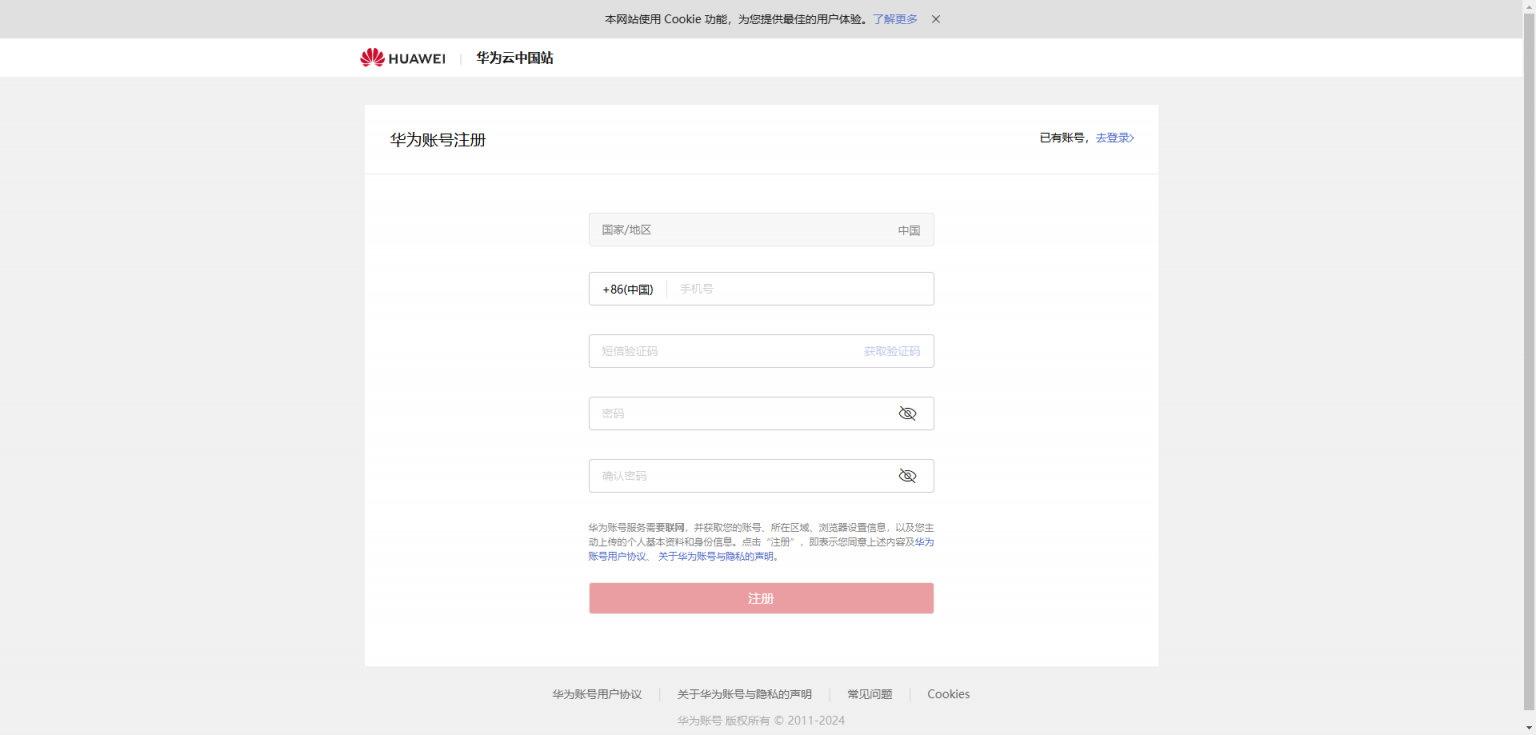This screenshot has width=1536, height=735.
Task: Click the 短信验证码 input field
Action: coord(720,351)
